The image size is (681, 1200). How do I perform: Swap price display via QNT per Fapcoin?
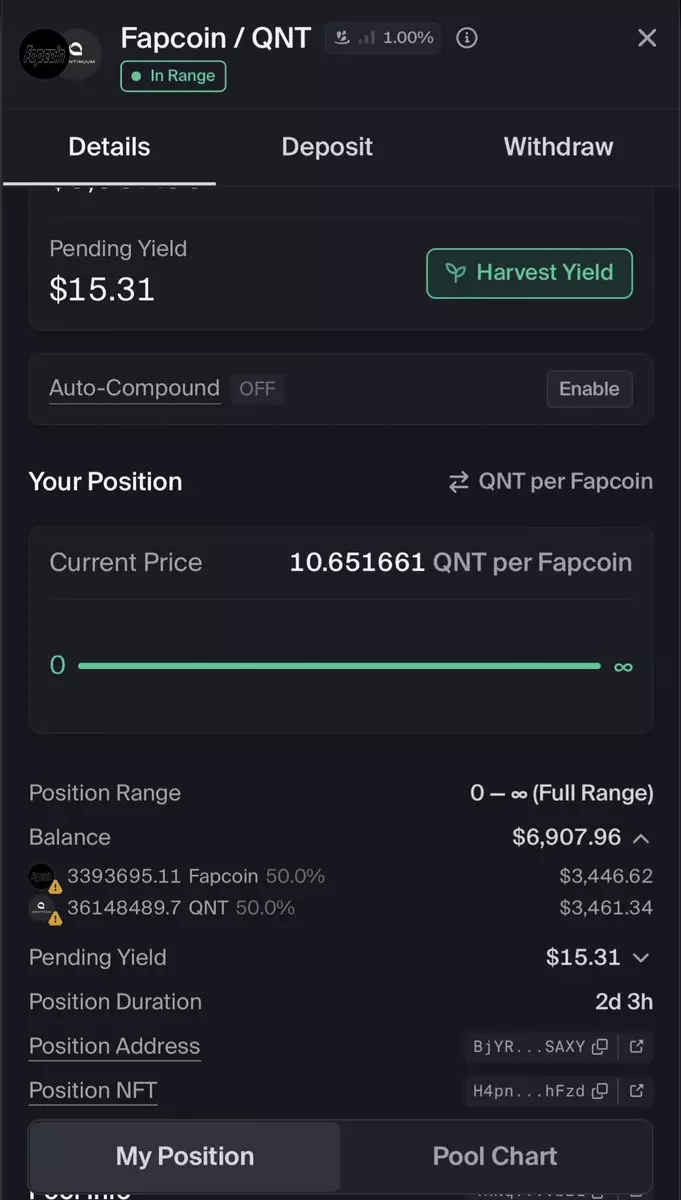pyautogui.click(x=550, y=482)
